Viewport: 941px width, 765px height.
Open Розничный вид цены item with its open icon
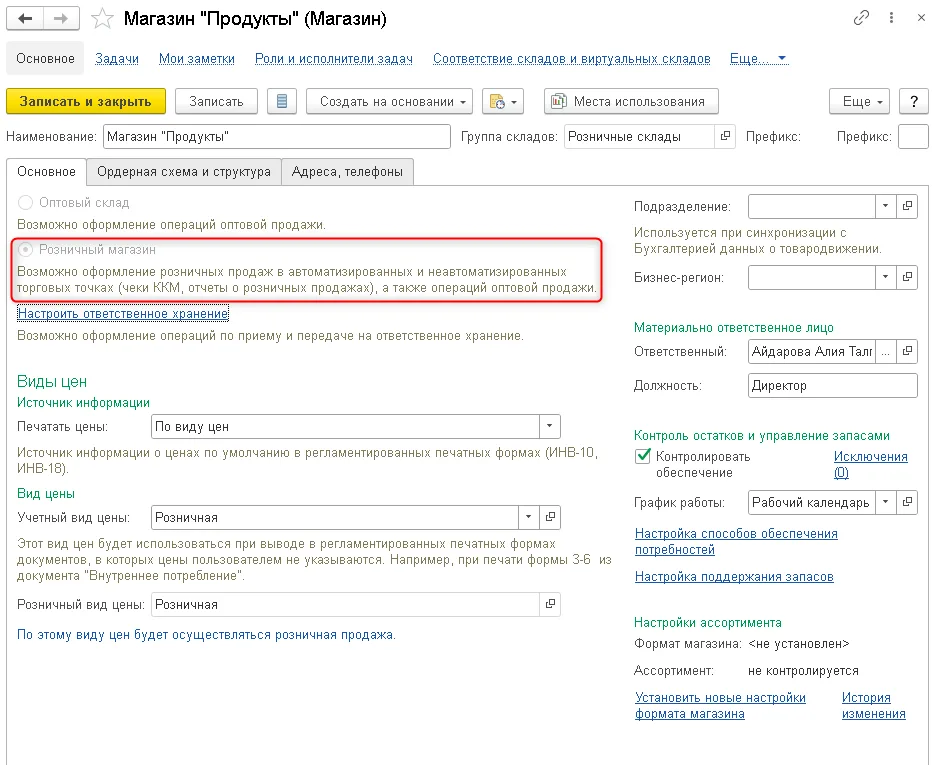(x=550, y=604)
